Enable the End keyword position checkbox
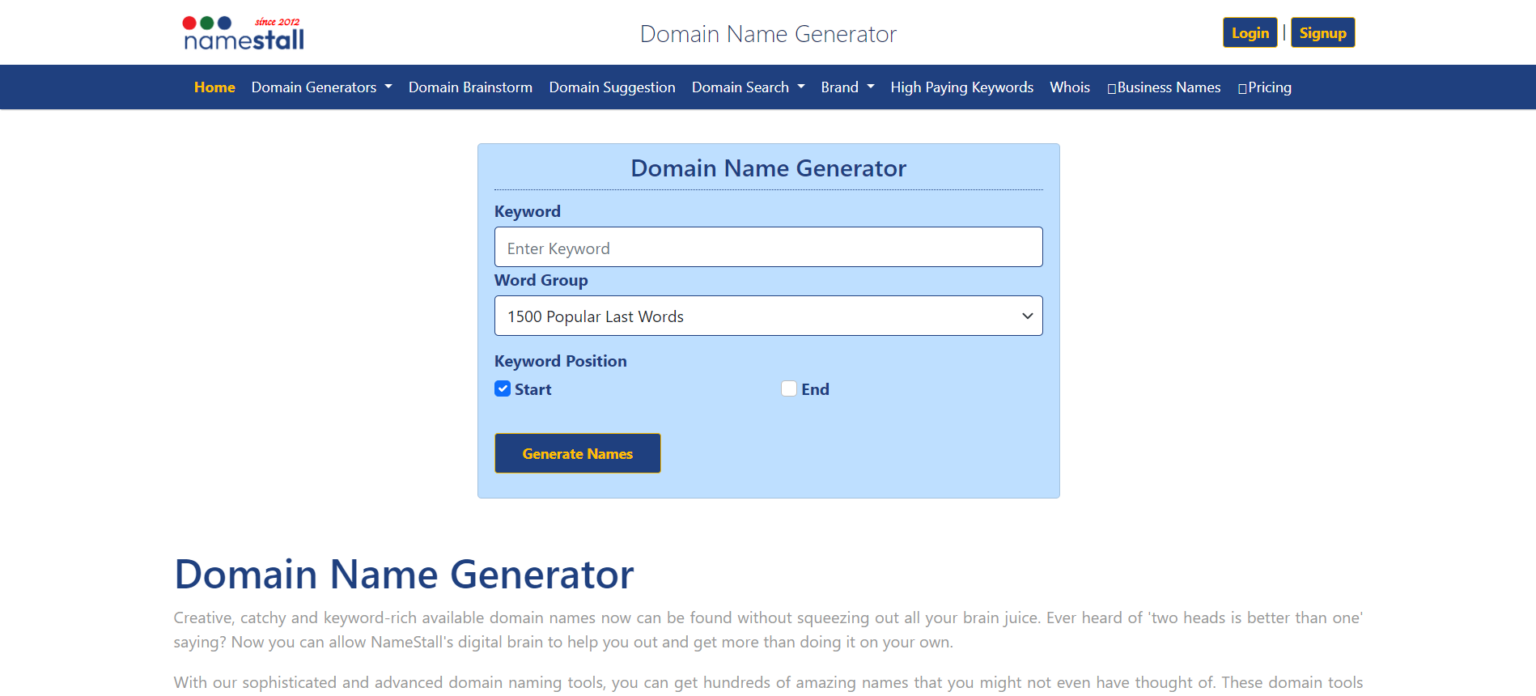The image size is (1536, 696). 789,388
